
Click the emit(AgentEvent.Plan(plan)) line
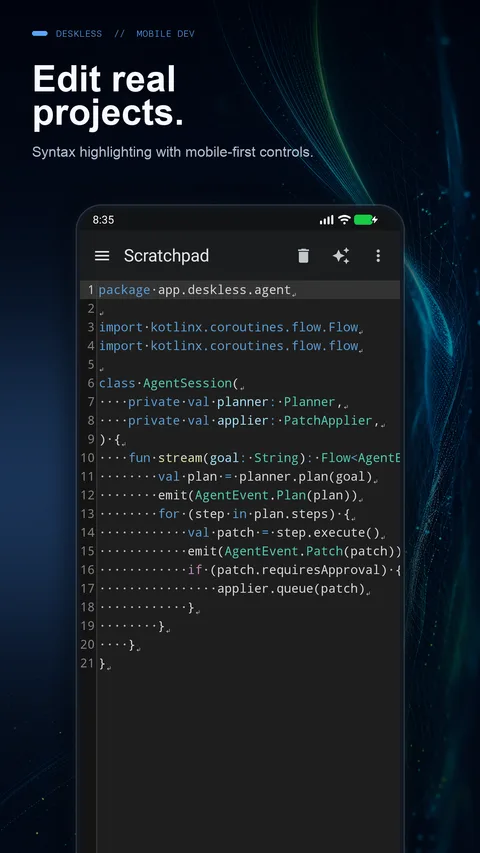pos(231,495)
